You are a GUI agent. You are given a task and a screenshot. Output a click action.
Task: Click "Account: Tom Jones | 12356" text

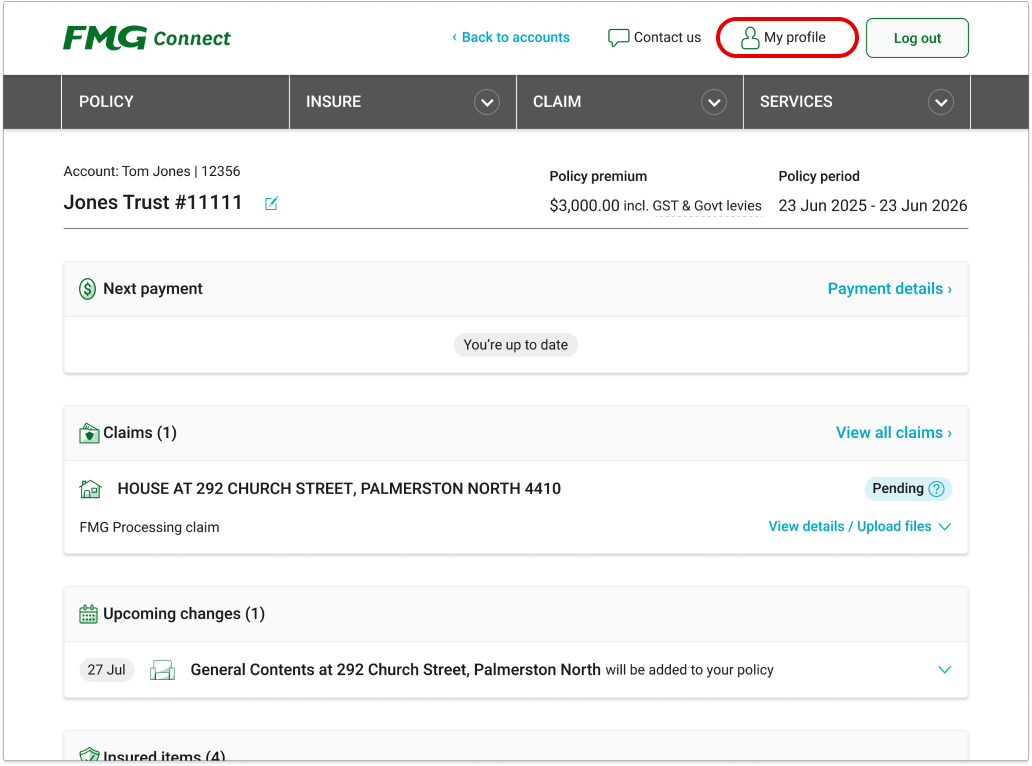[x=152, y=171]
